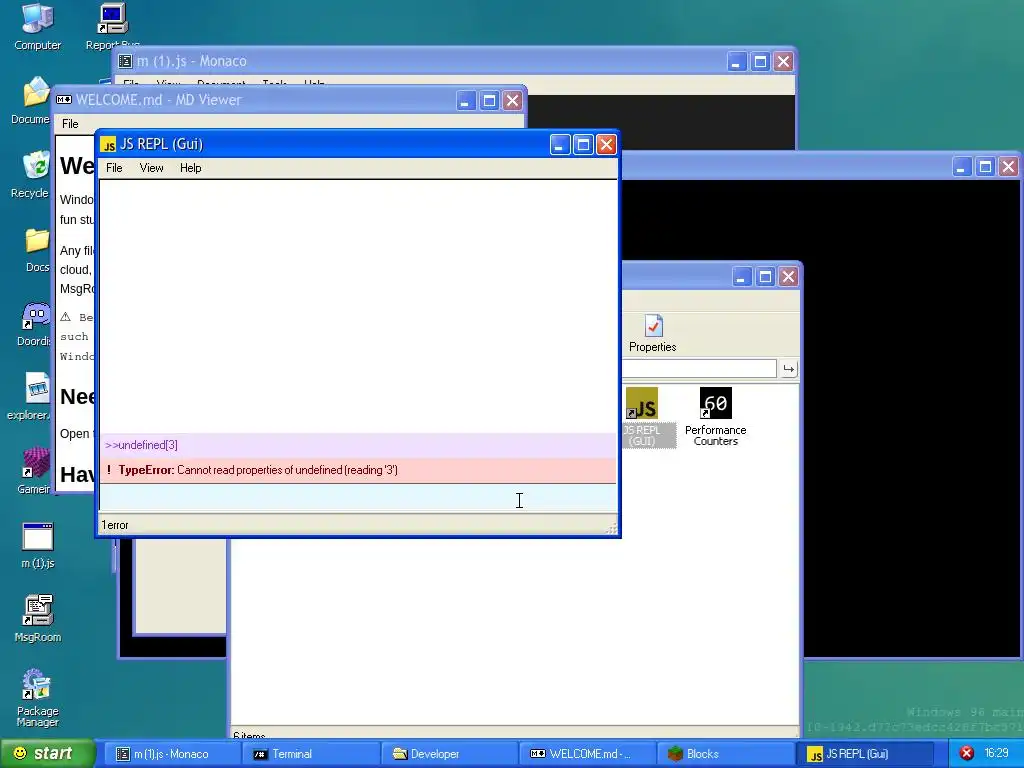Click the Start button

point(47,753)
